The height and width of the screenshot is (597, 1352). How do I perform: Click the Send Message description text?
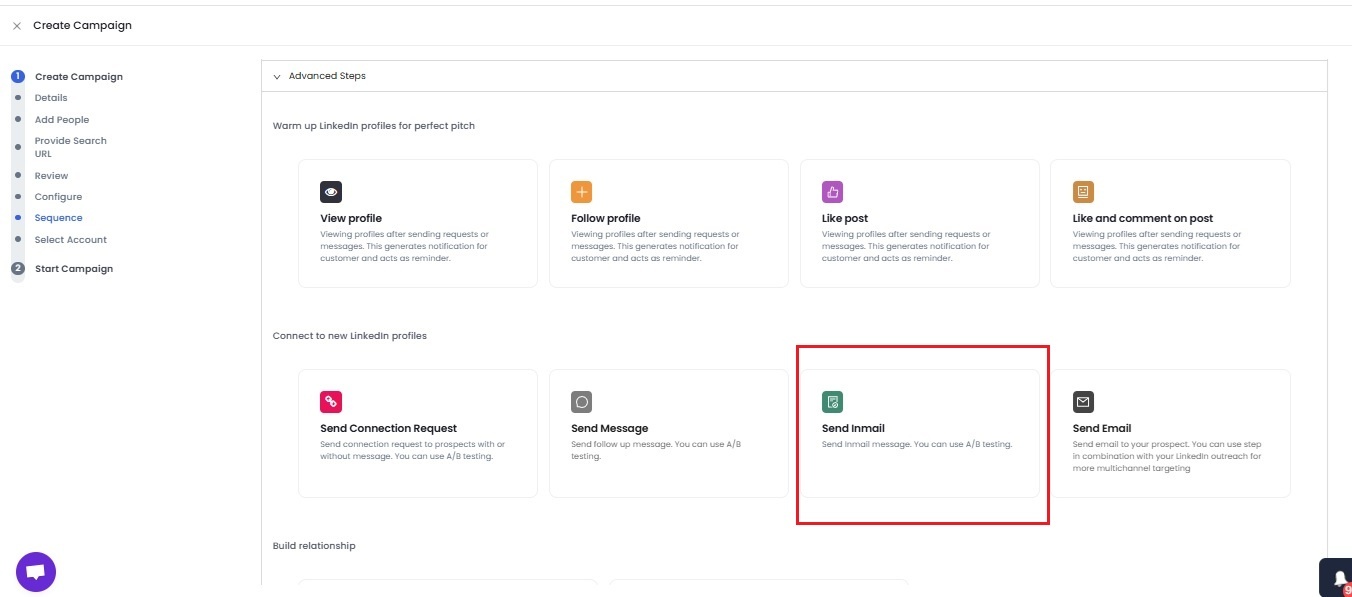tap(656, 450)
